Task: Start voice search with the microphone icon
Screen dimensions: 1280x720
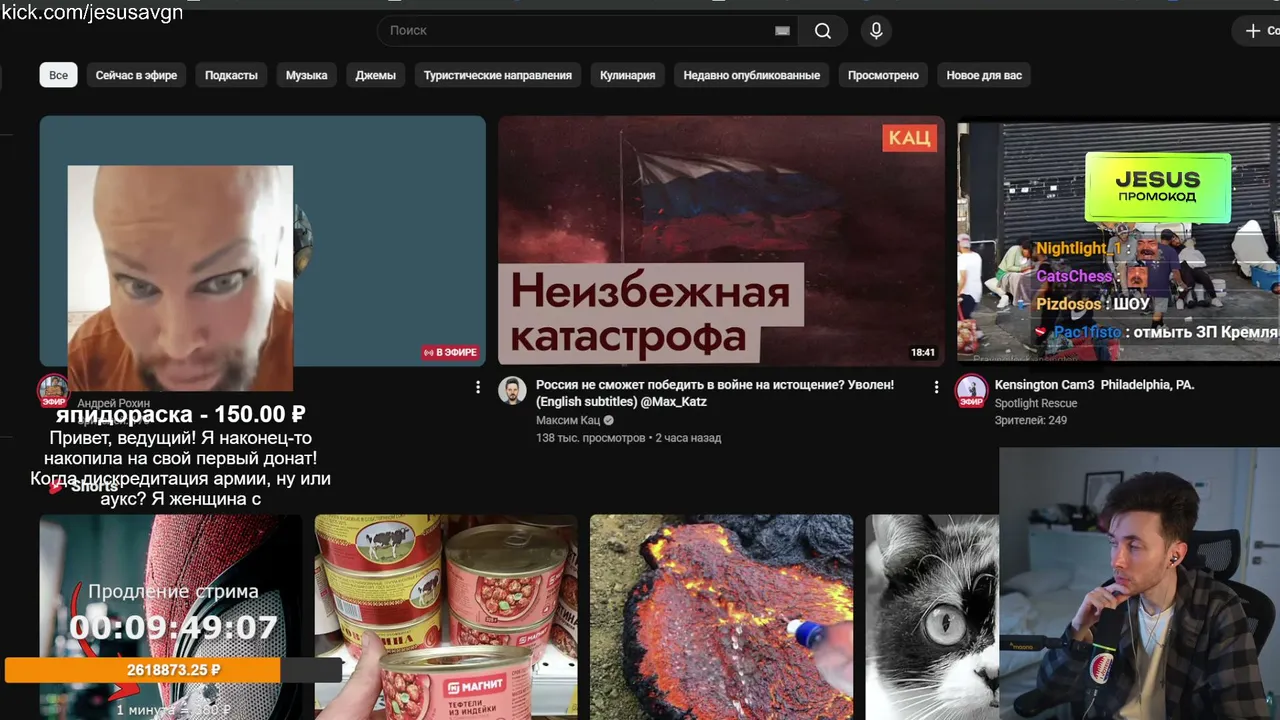Action: tap(876, 31)
